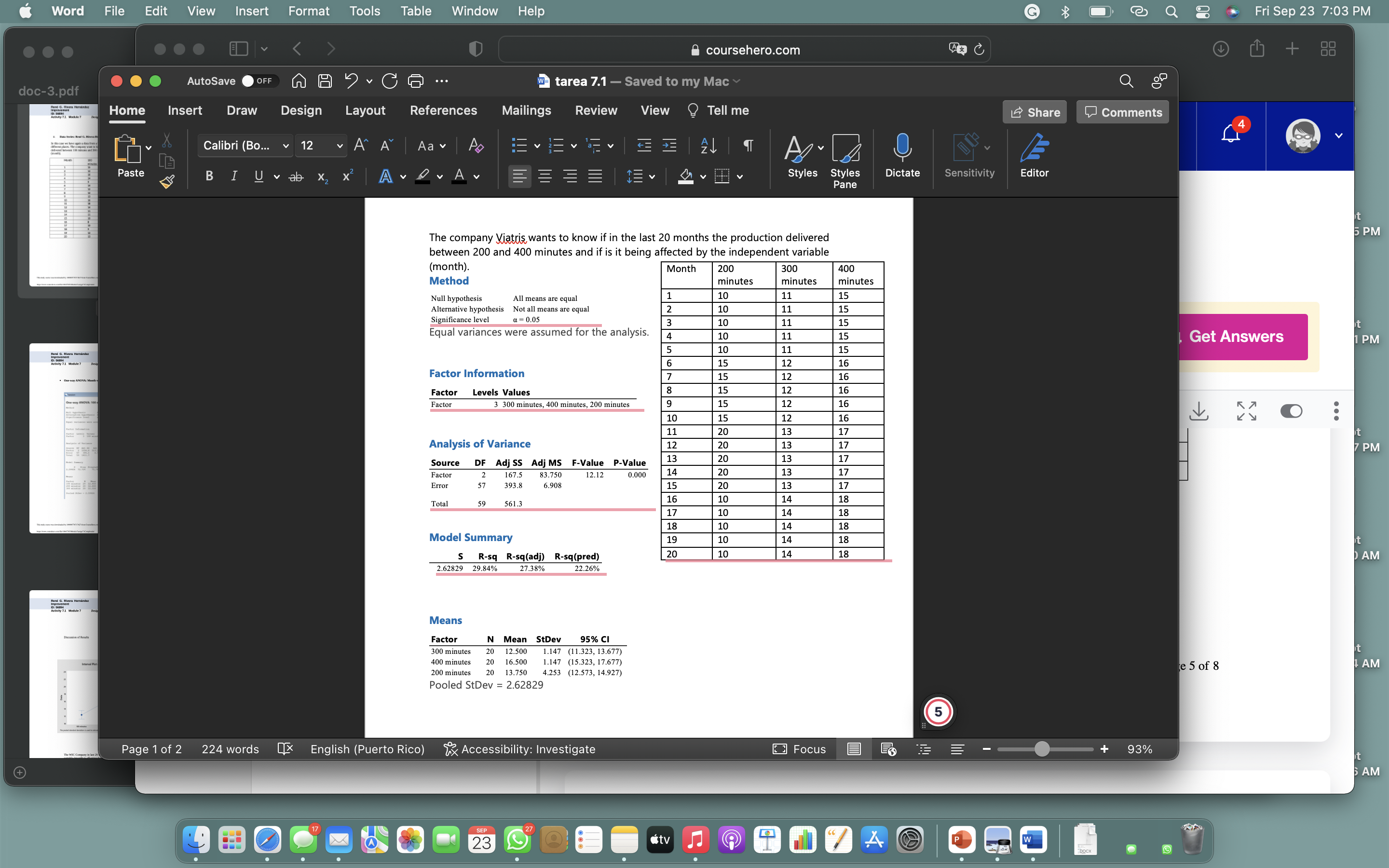Open the Styles Pane

point(845,161)
